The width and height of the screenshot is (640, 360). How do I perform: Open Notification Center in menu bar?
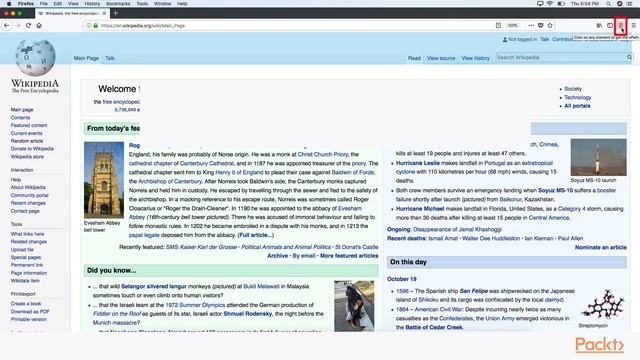629,4
